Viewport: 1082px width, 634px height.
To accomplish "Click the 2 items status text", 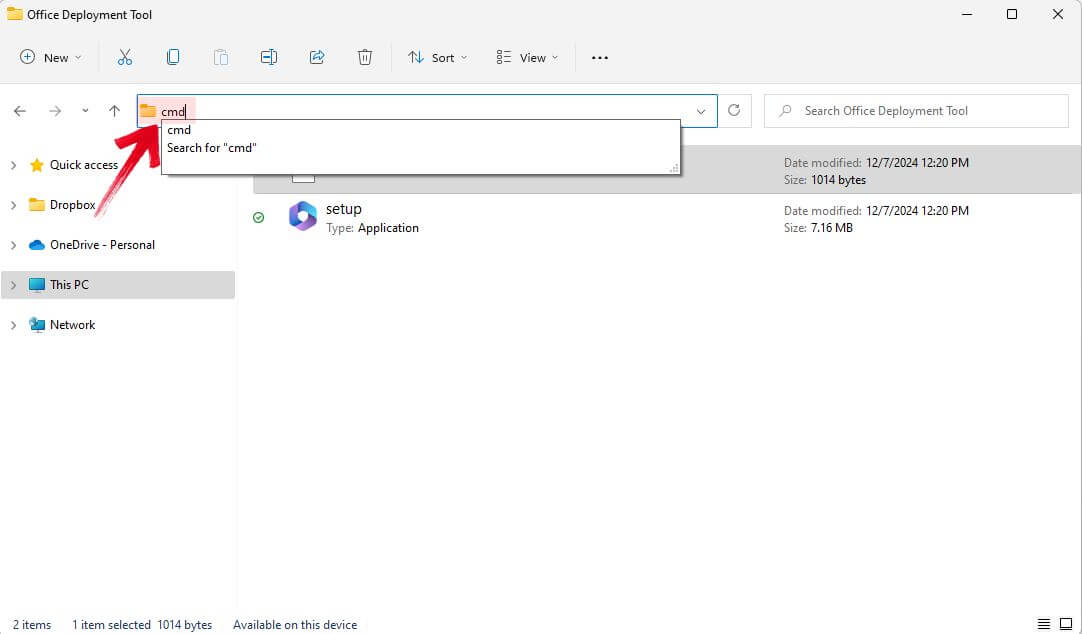I will [x=32, y=624].
